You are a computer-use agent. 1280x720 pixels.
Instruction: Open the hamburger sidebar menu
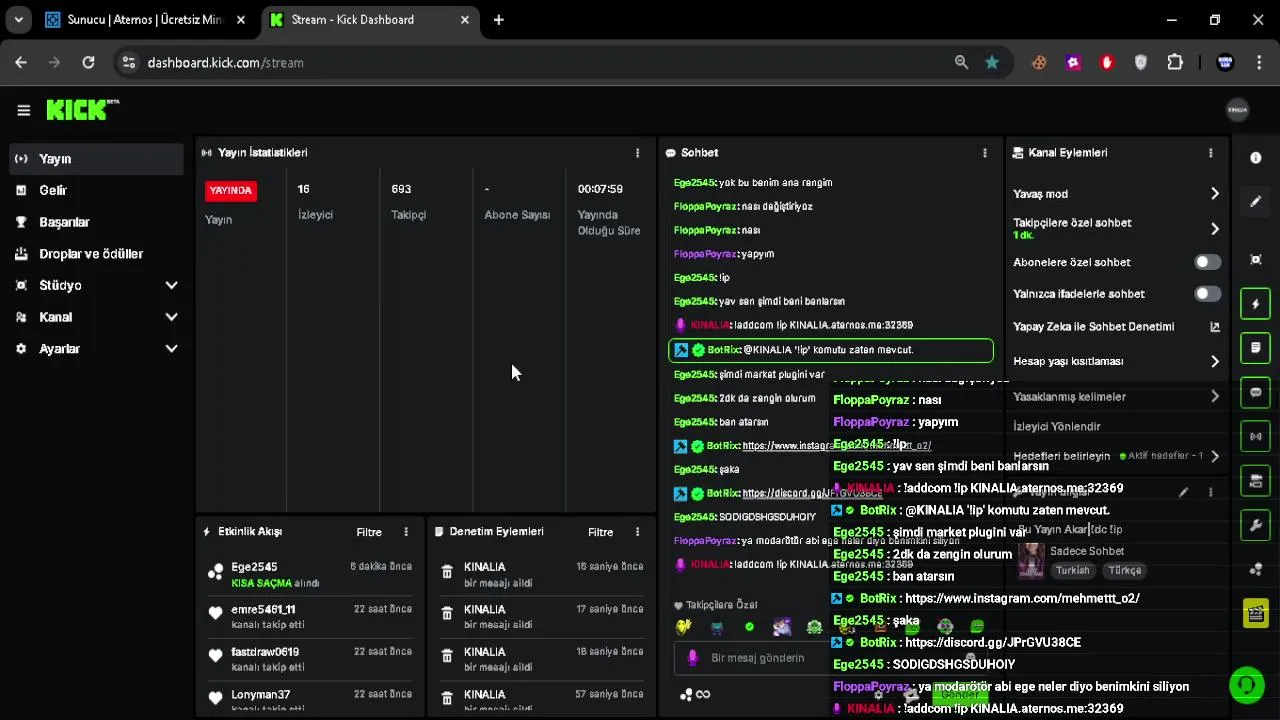click(x=23, y=111)
